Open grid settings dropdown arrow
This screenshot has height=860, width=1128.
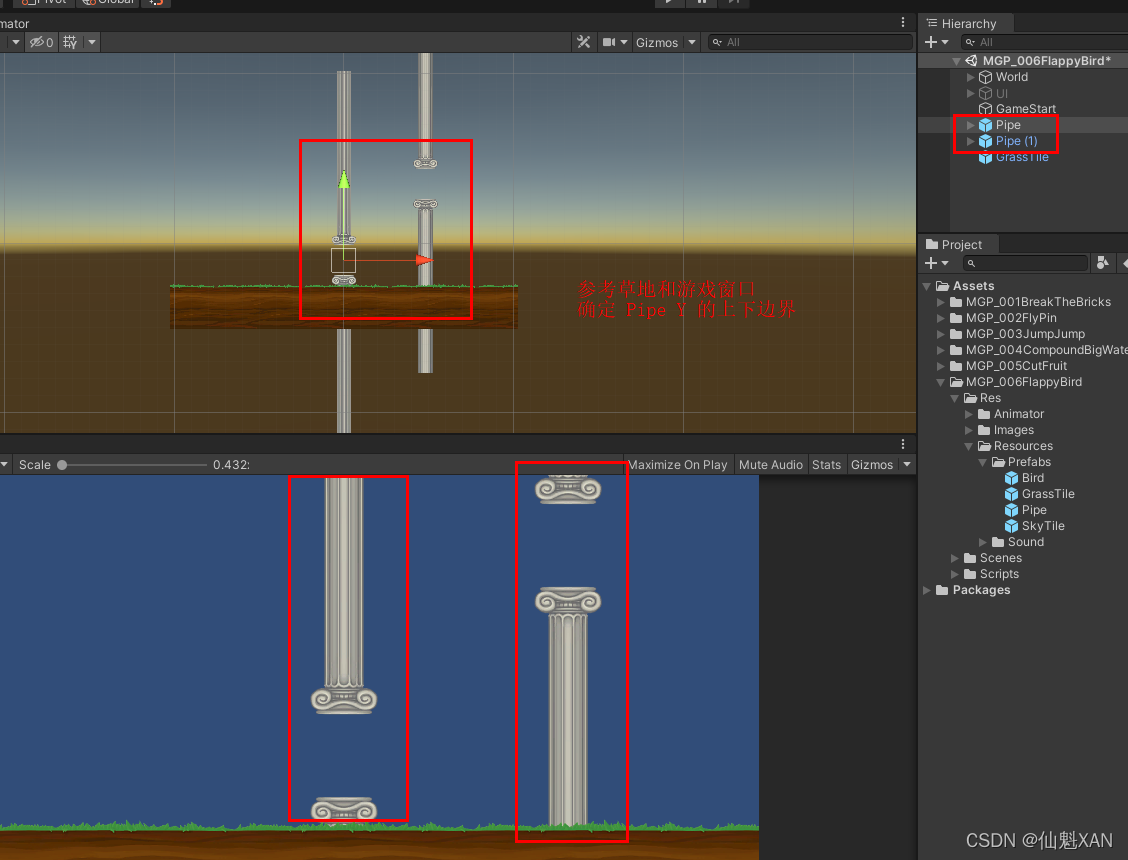(x=91, y=42)
